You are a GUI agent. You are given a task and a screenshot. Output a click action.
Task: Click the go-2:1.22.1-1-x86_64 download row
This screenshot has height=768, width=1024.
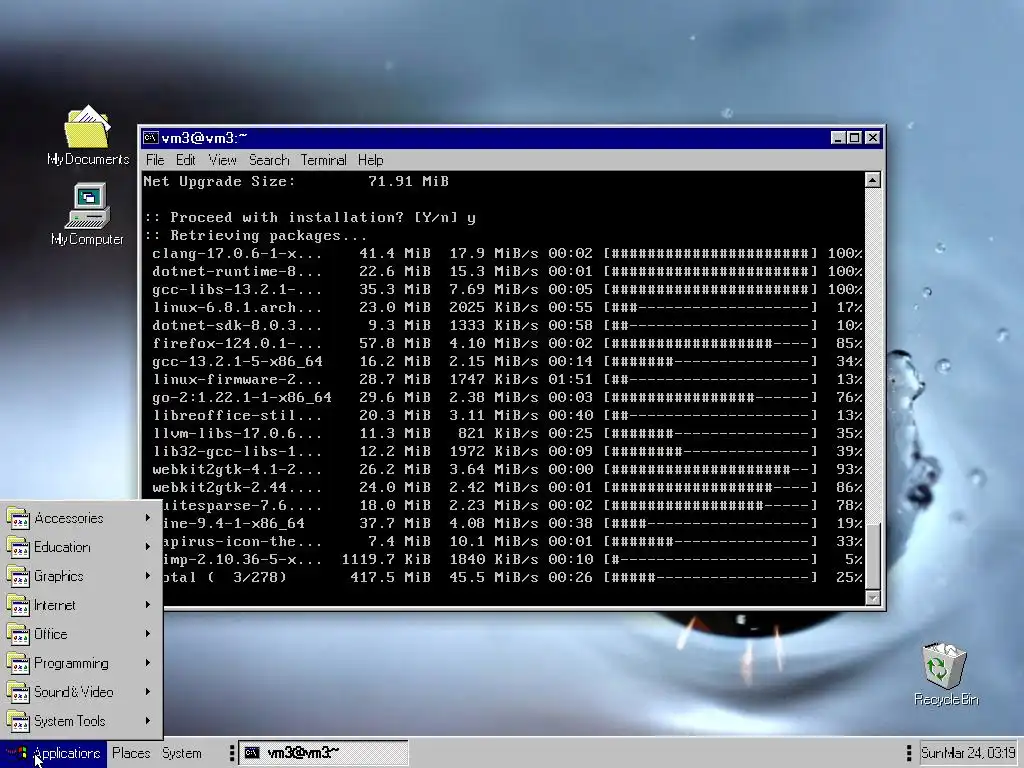pyautogui.click(x=507, y=398)
